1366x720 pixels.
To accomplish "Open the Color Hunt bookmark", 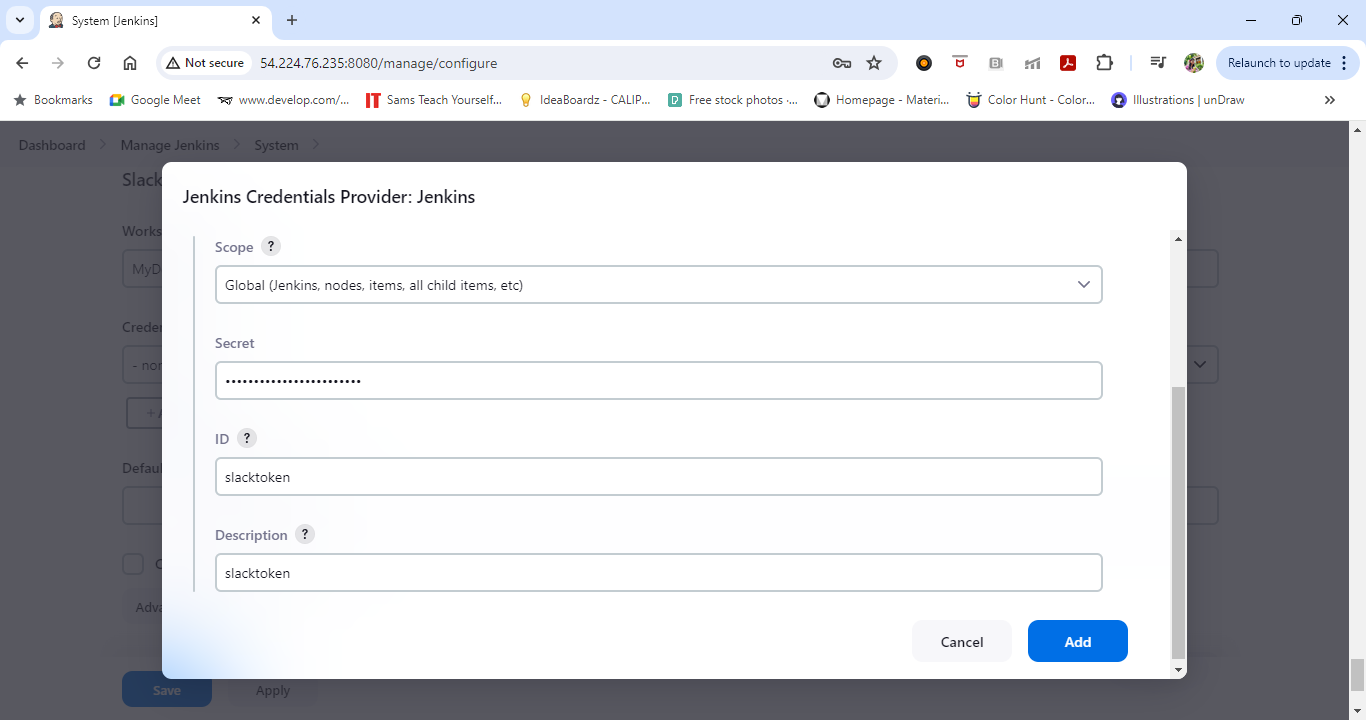I will 1031,100.
